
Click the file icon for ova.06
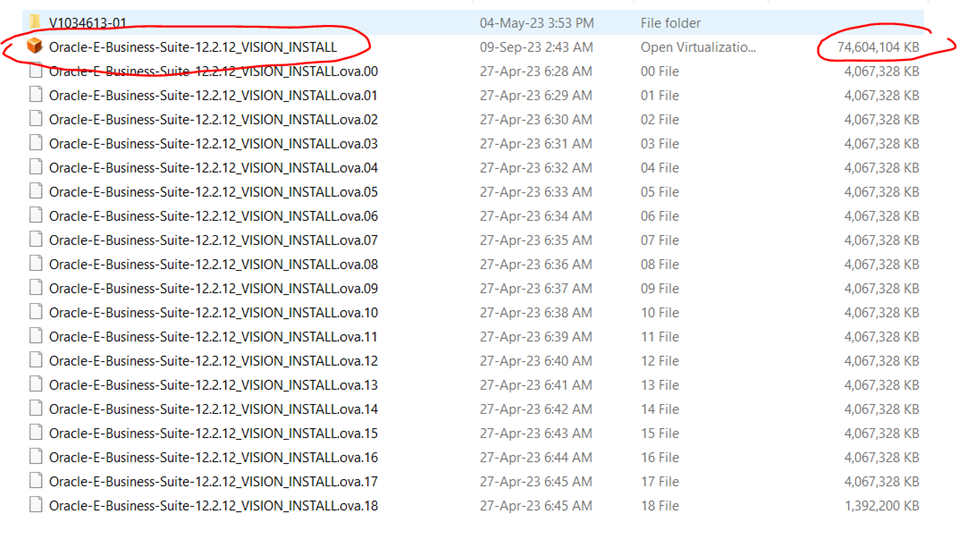click(x=36, y=215)
